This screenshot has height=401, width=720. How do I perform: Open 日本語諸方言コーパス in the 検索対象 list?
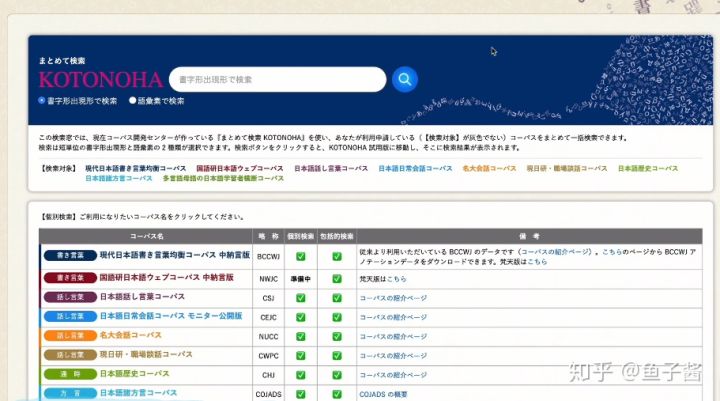click(x=118, y=178)
